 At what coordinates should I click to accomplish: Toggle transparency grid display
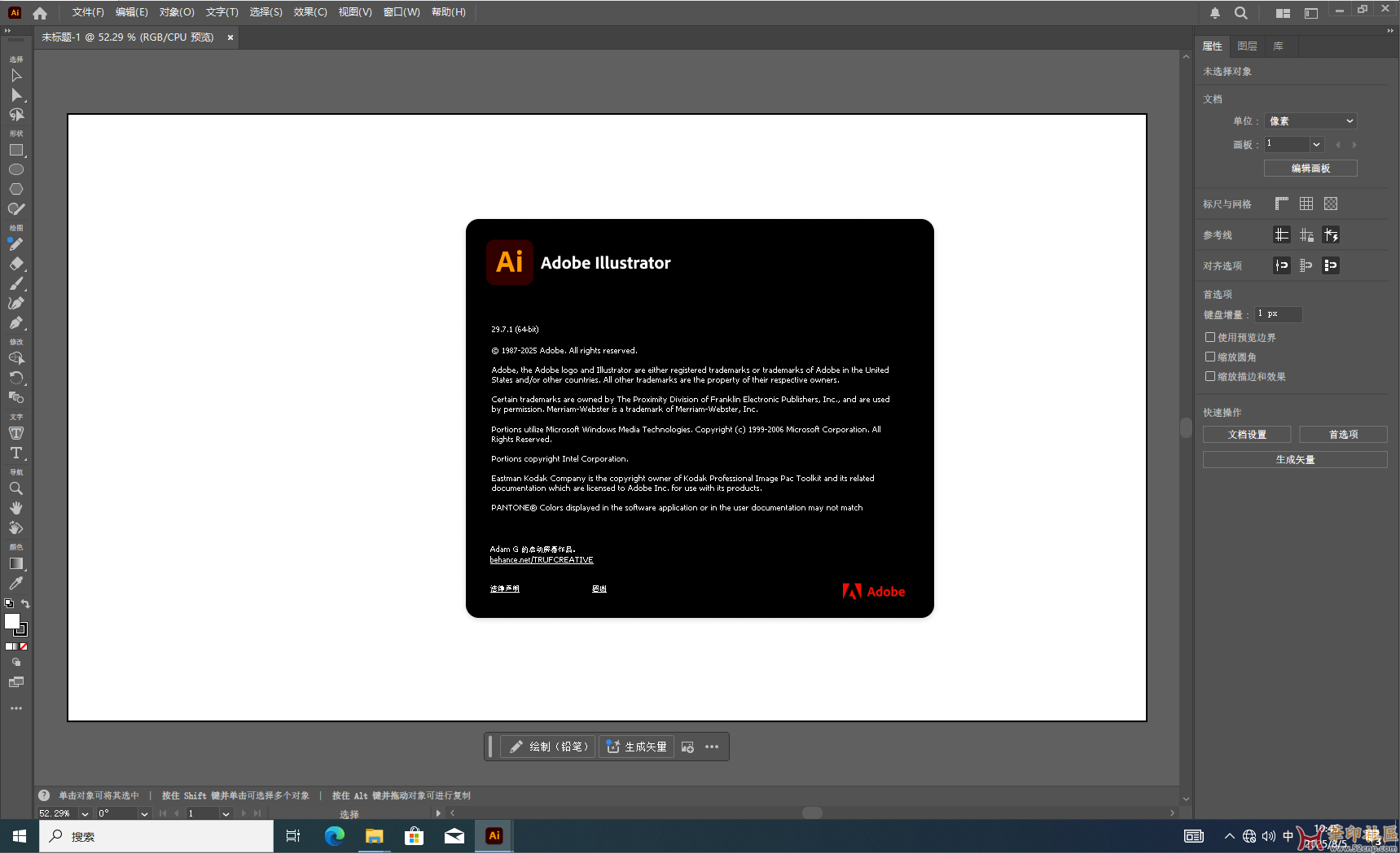coord(1331,204)
